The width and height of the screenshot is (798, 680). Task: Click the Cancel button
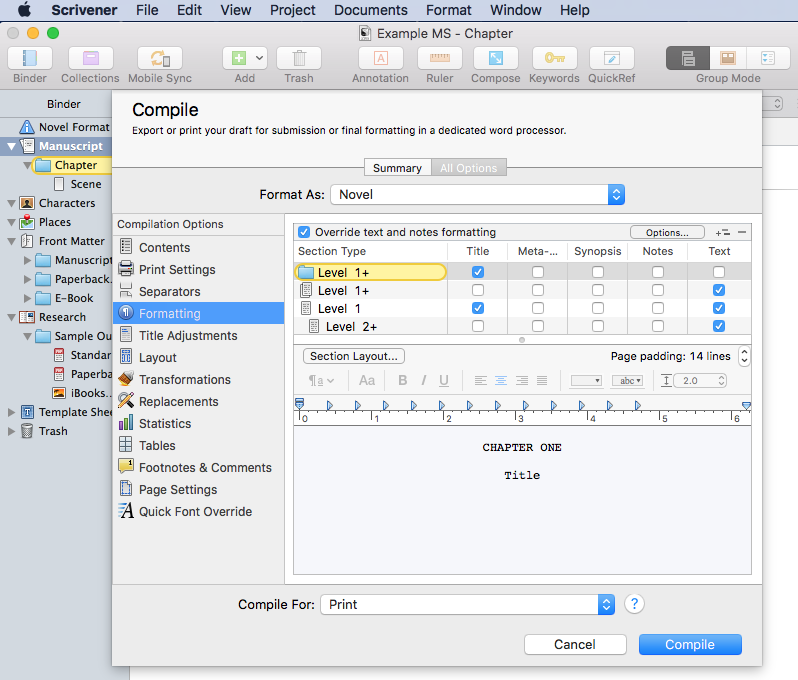(x=575, y=644)
